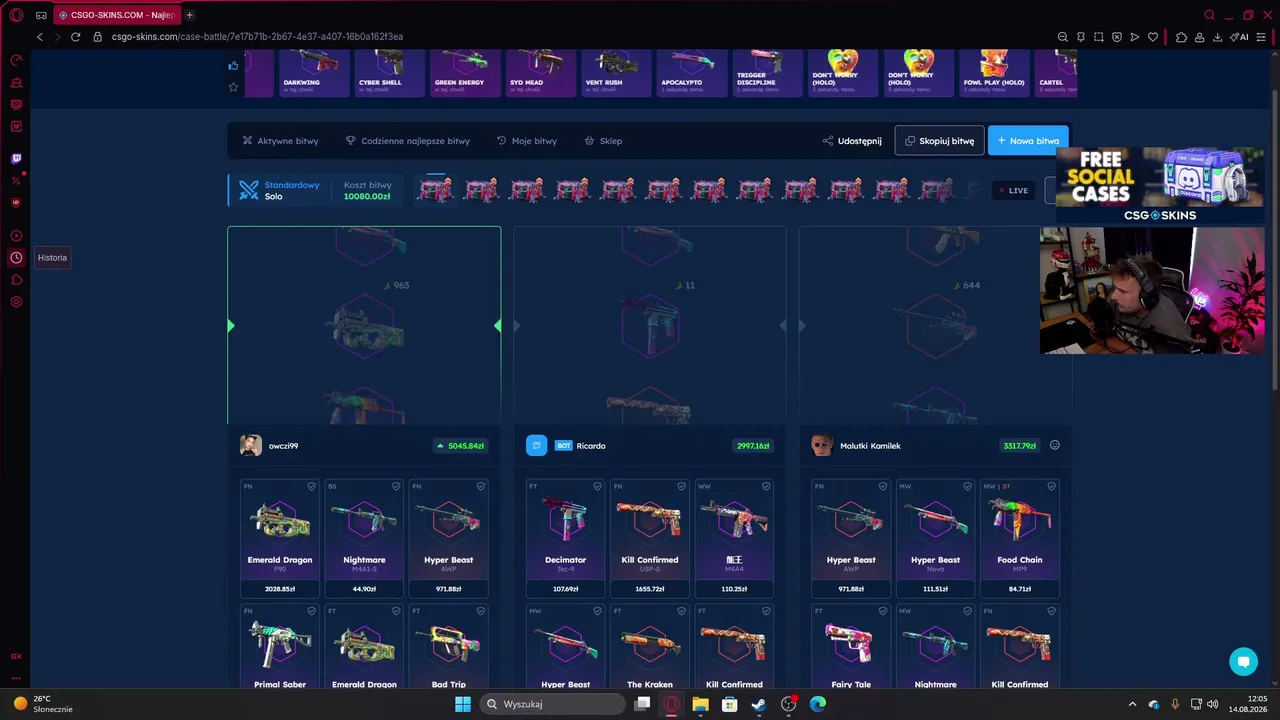Open GX Corner gamepad icon in tab bar
Screen dimensions: 1280x720
41,15
